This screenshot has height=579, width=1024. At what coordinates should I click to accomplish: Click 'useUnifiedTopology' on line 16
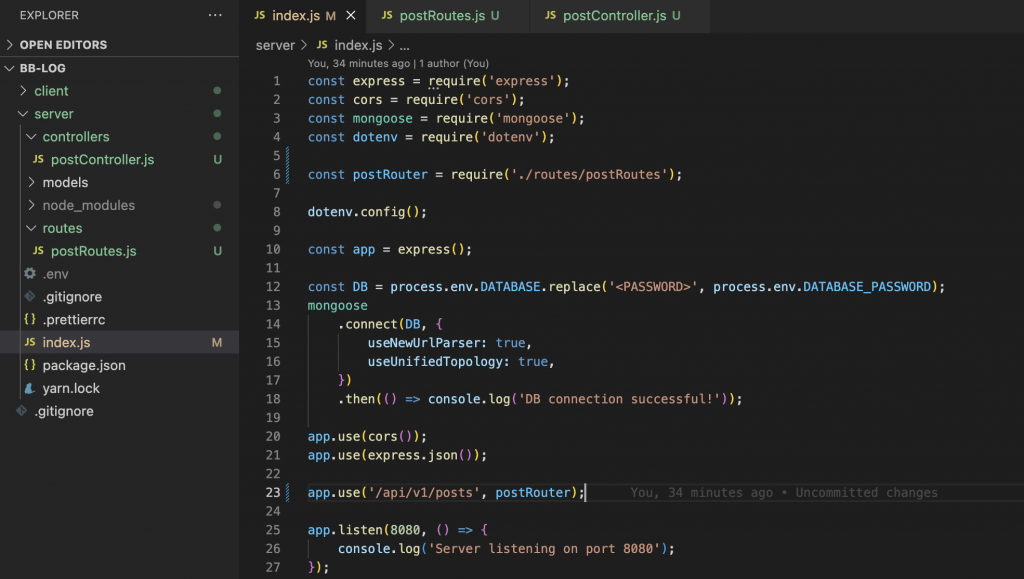(438, 362)
